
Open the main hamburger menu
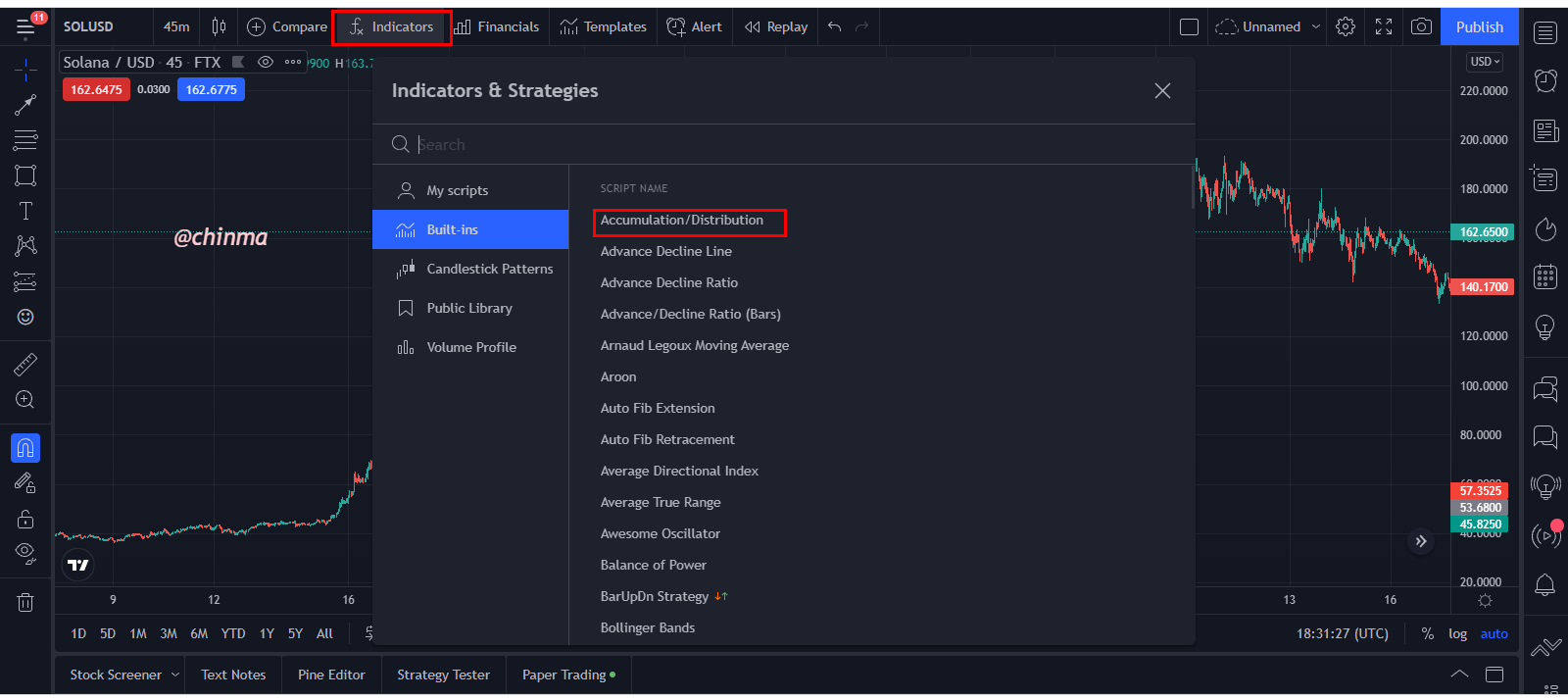pyautogui.click(x=25, y=27)
